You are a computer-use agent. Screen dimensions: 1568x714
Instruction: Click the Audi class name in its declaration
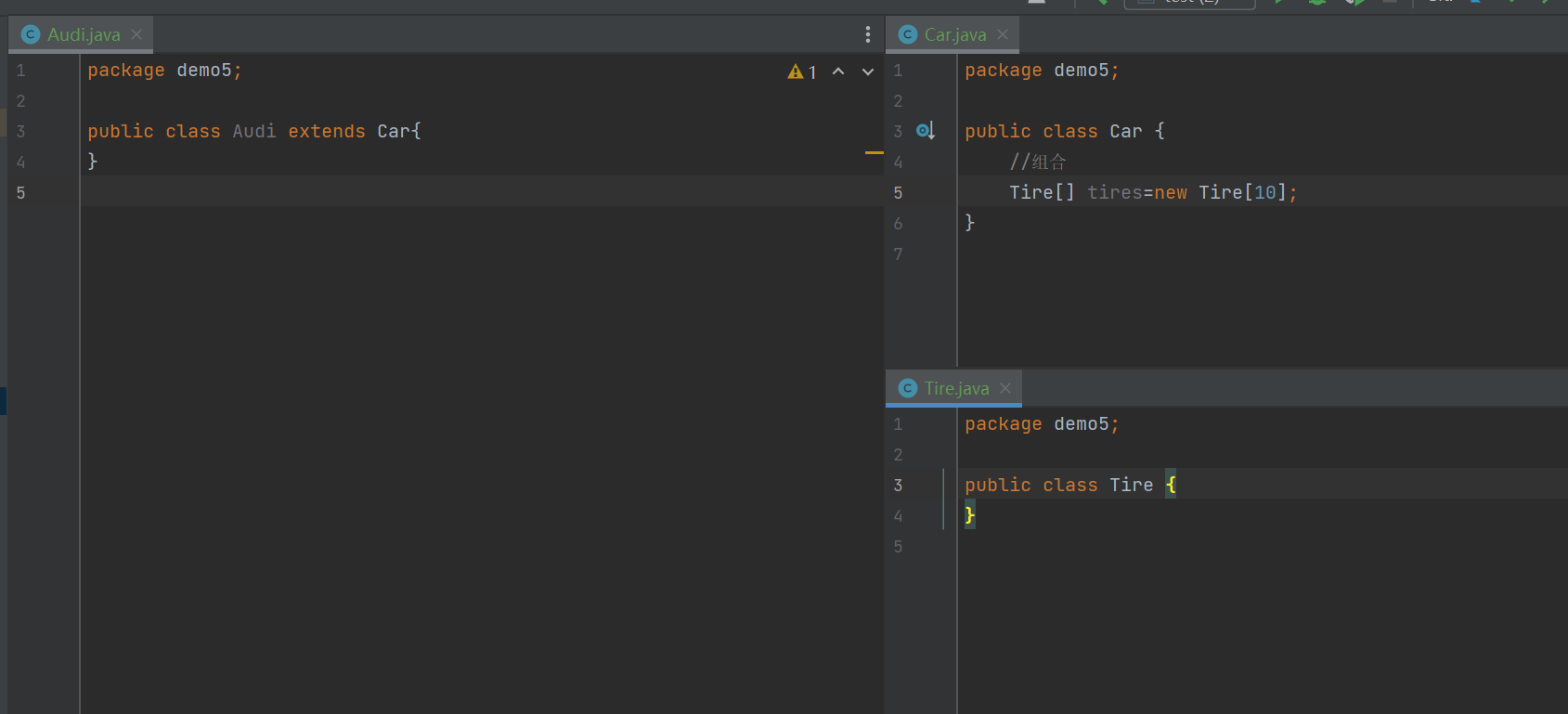[x=254, y=131]
